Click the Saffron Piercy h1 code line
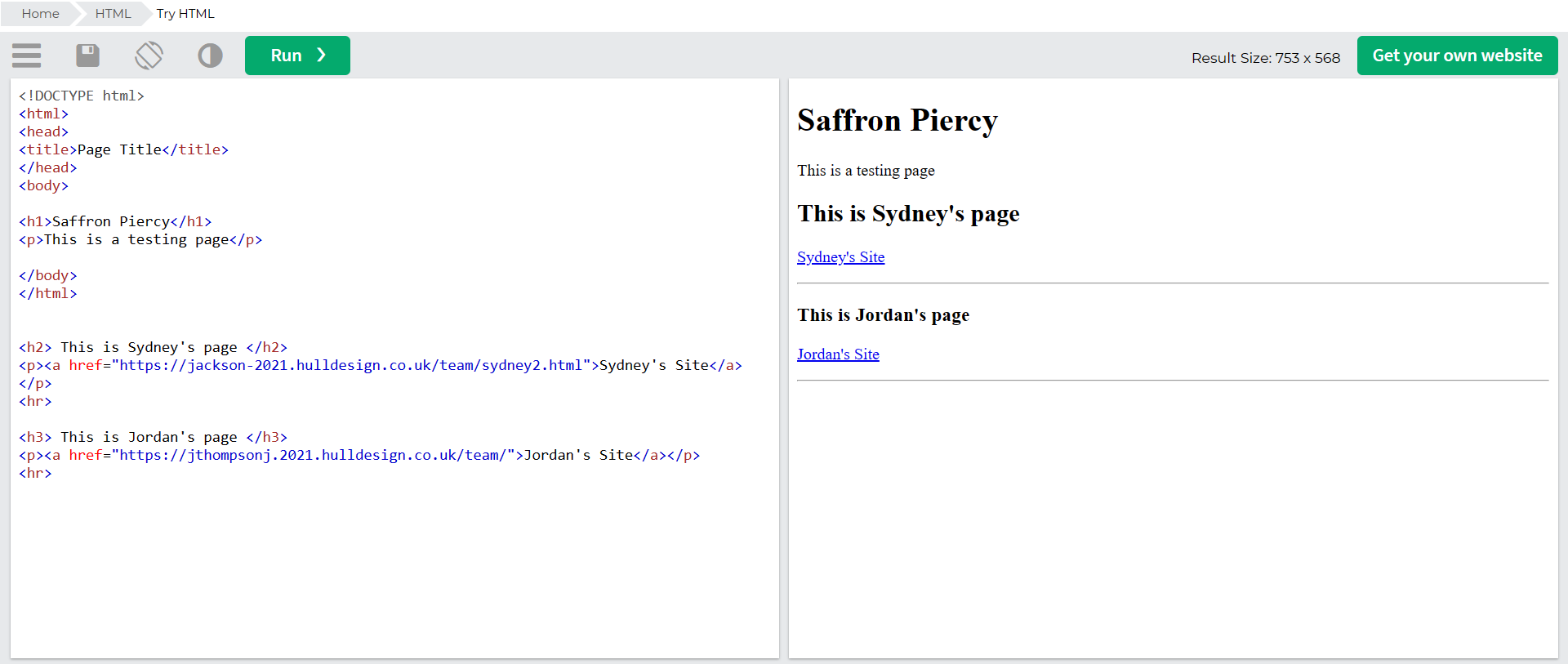 [115, 221]
